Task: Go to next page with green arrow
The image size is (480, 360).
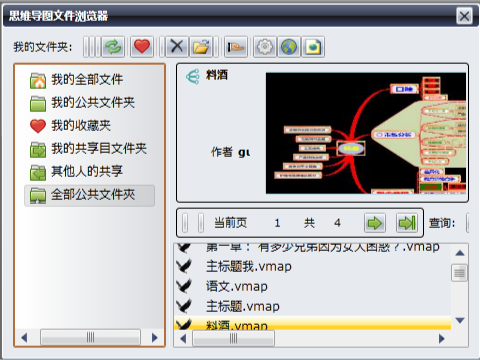Action: [375, 223]
